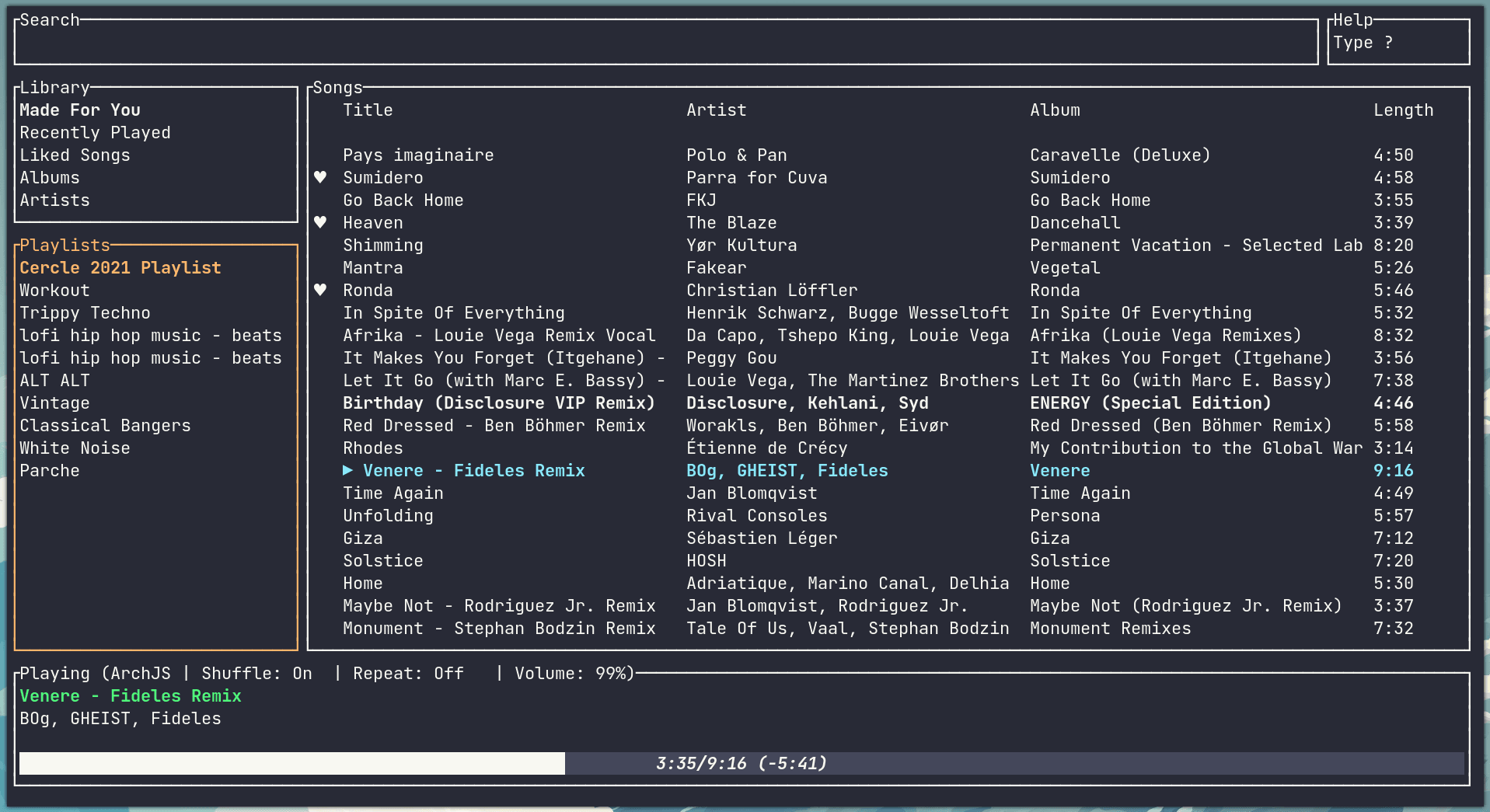Click the heart icon beside Ronda

pyautogui.click(x=322, y=290)
